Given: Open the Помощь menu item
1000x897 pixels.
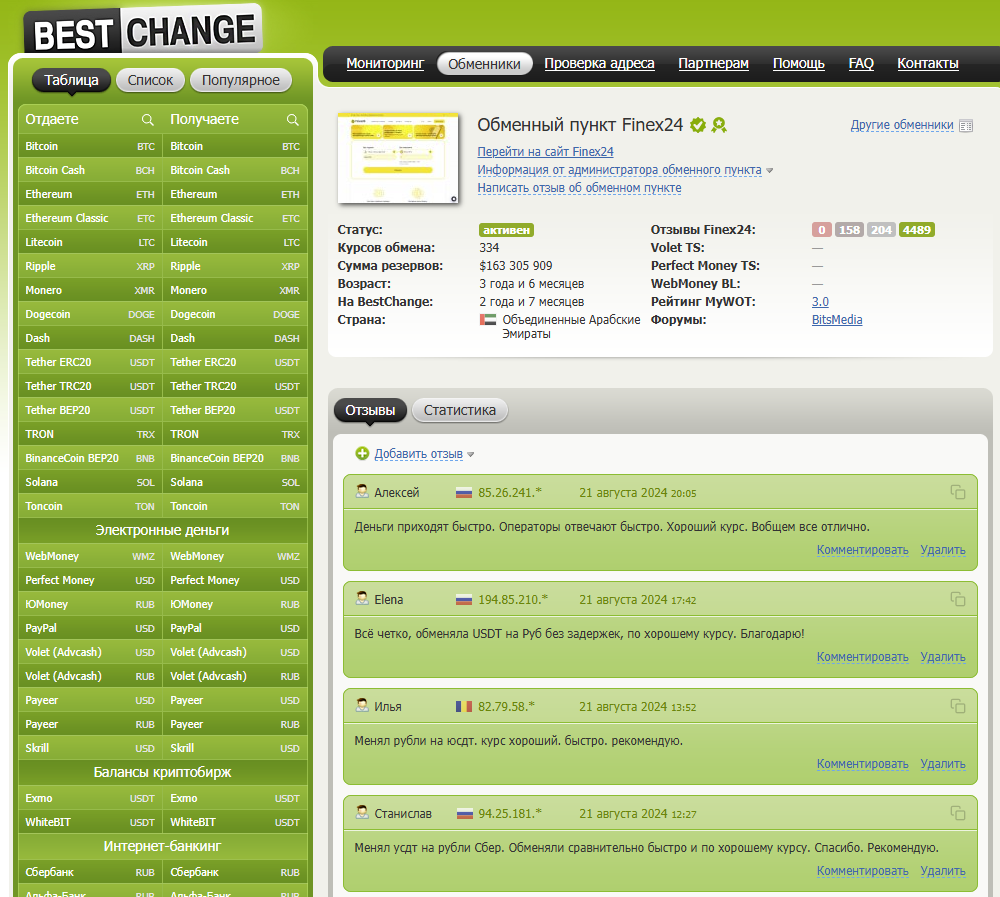Looking at the screenshot, I should click(x=799, y=64).
